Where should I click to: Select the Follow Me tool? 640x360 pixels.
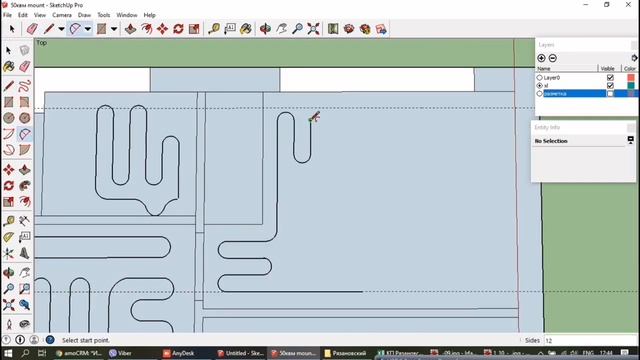coord(24,186)
